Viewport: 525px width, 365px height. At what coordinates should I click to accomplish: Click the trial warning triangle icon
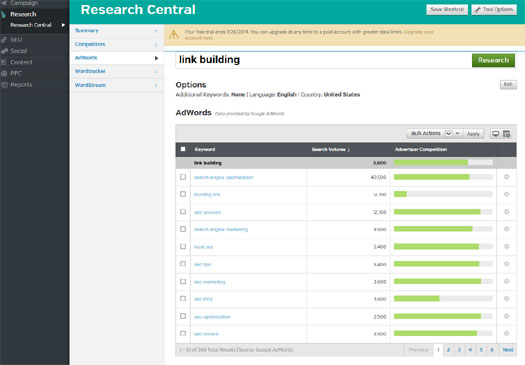tap(174, 34)
